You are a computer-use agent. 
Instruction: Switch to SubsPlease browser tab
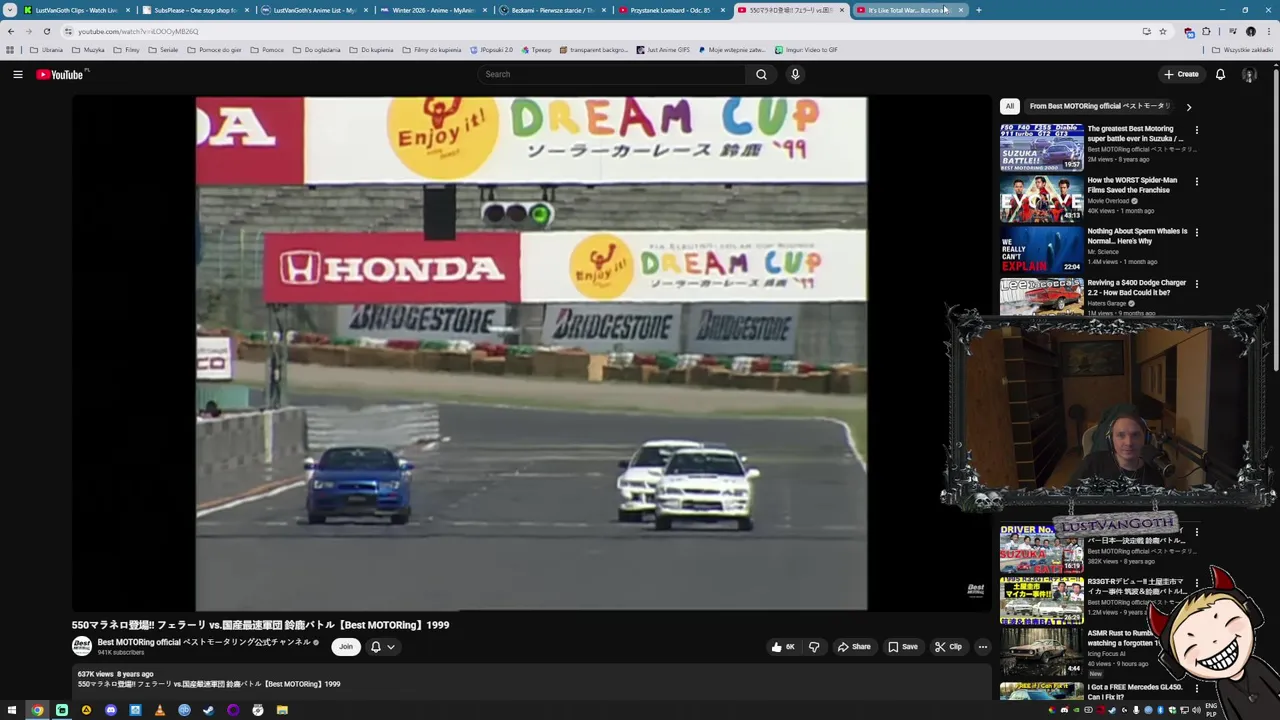click(194, 10)
